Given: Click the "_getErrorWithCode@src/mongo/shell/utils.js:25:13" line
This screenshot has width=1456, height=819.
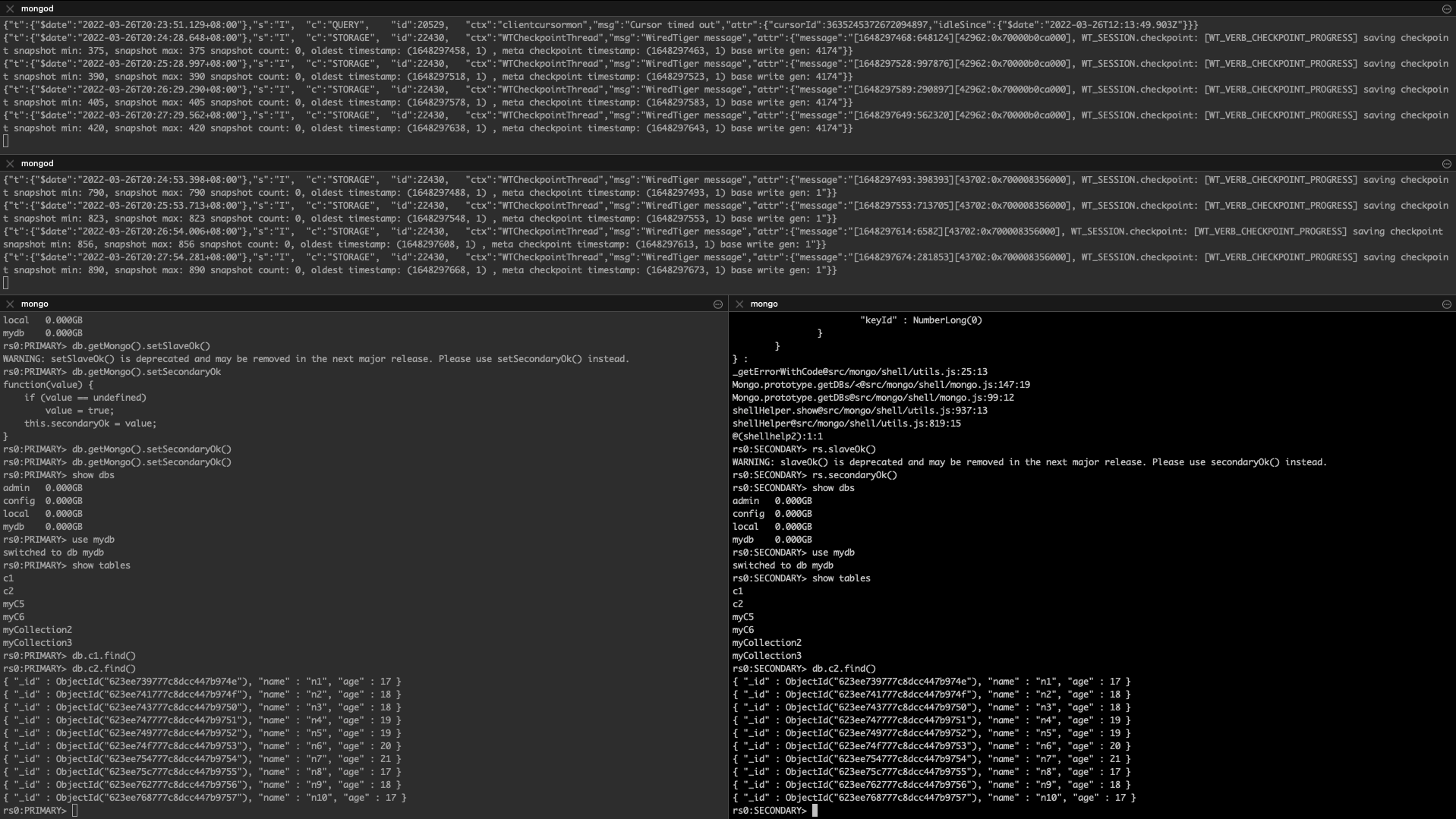Looking at the screenshot, I should click(860, 372).
